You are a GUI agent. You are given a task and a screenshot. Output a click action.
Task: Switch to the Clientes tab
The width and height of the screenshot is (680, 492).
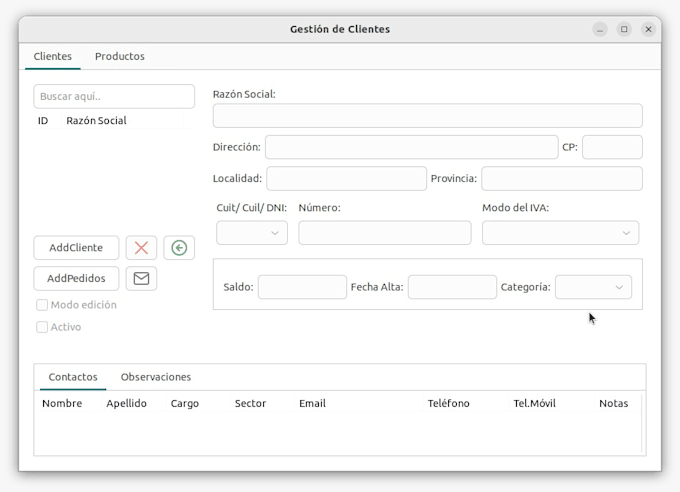[52, 56]
